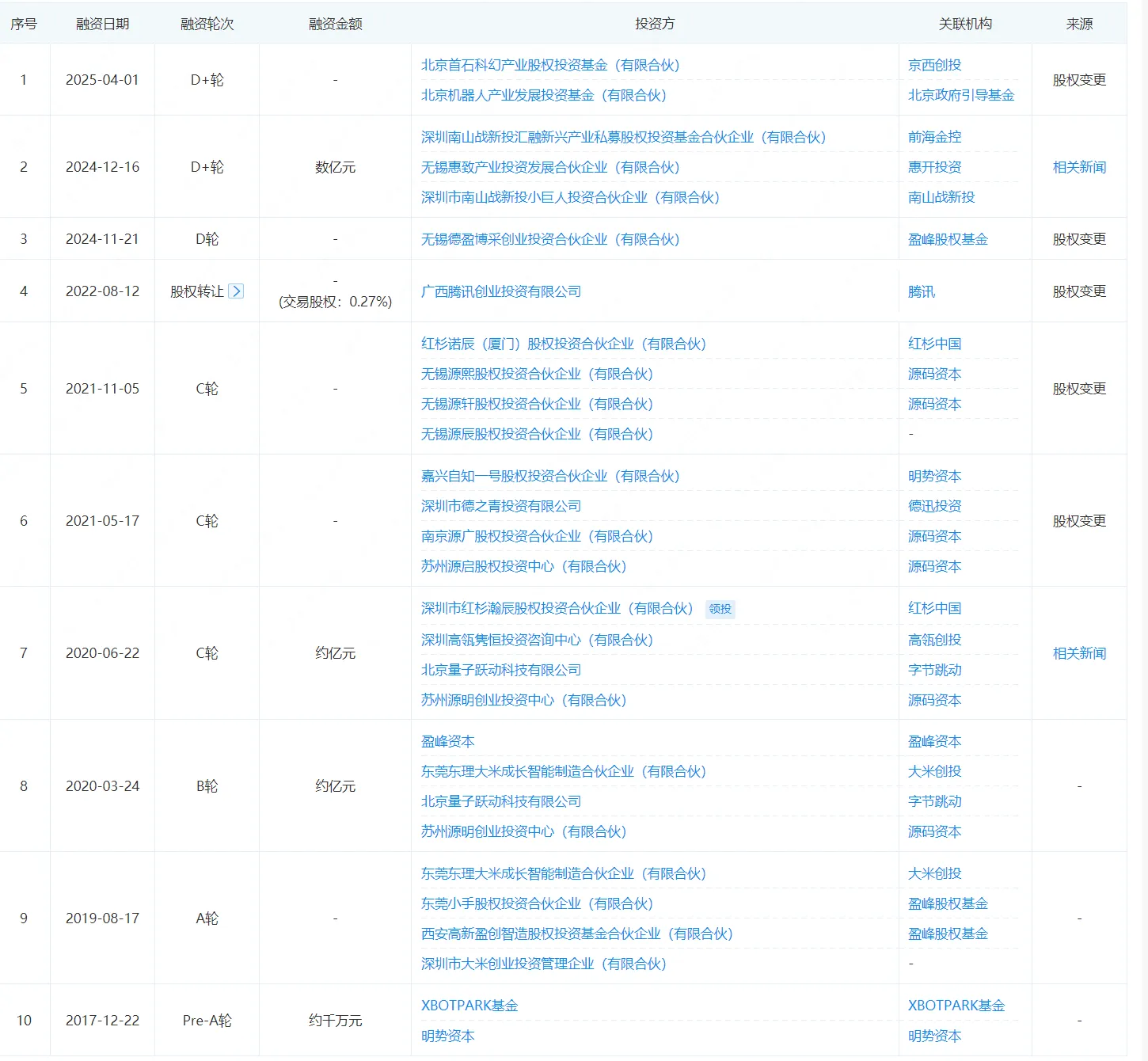Open 无锡德盈博采创业投资合伙企业 investor link
The height and width of the screenshot is (1061, 1148).
550,239
